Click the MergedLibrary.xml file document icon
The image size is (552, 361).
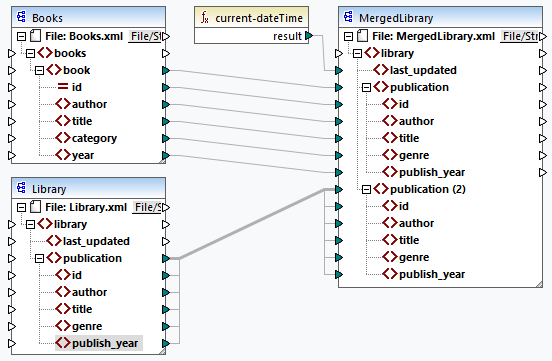[362, 36]
